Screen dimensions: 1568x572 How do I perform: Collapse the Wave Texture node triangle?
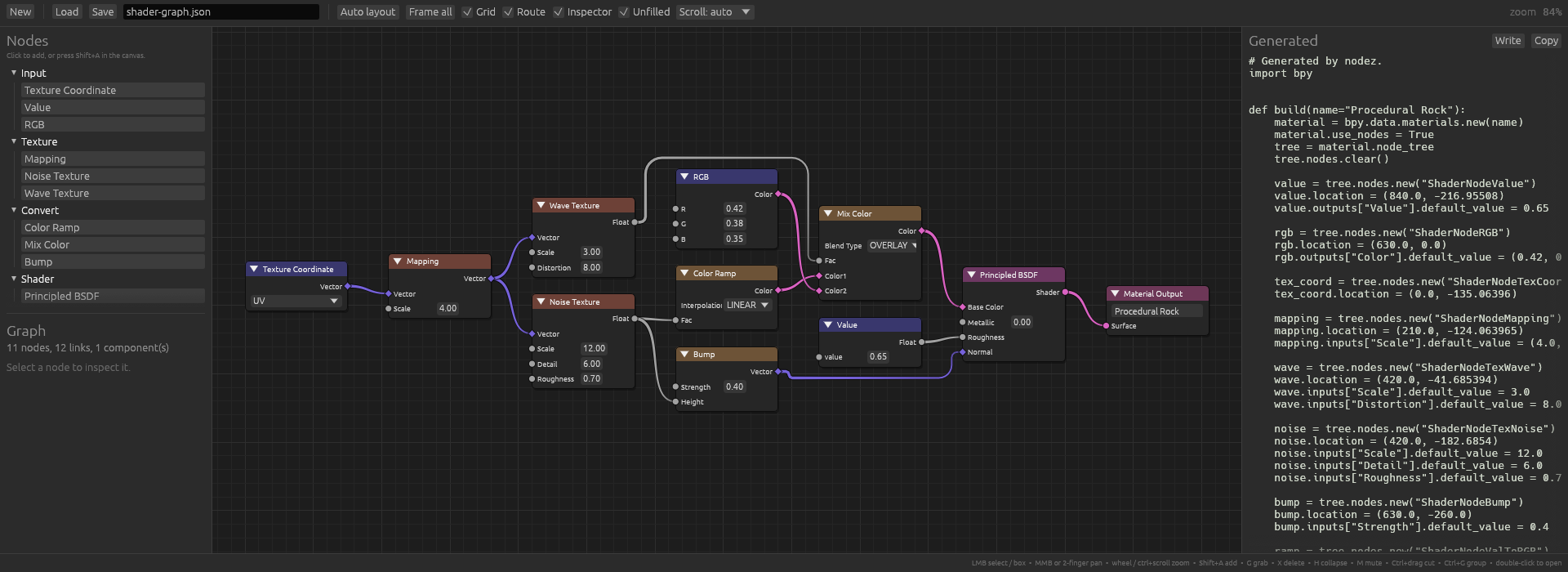[541, 205]
